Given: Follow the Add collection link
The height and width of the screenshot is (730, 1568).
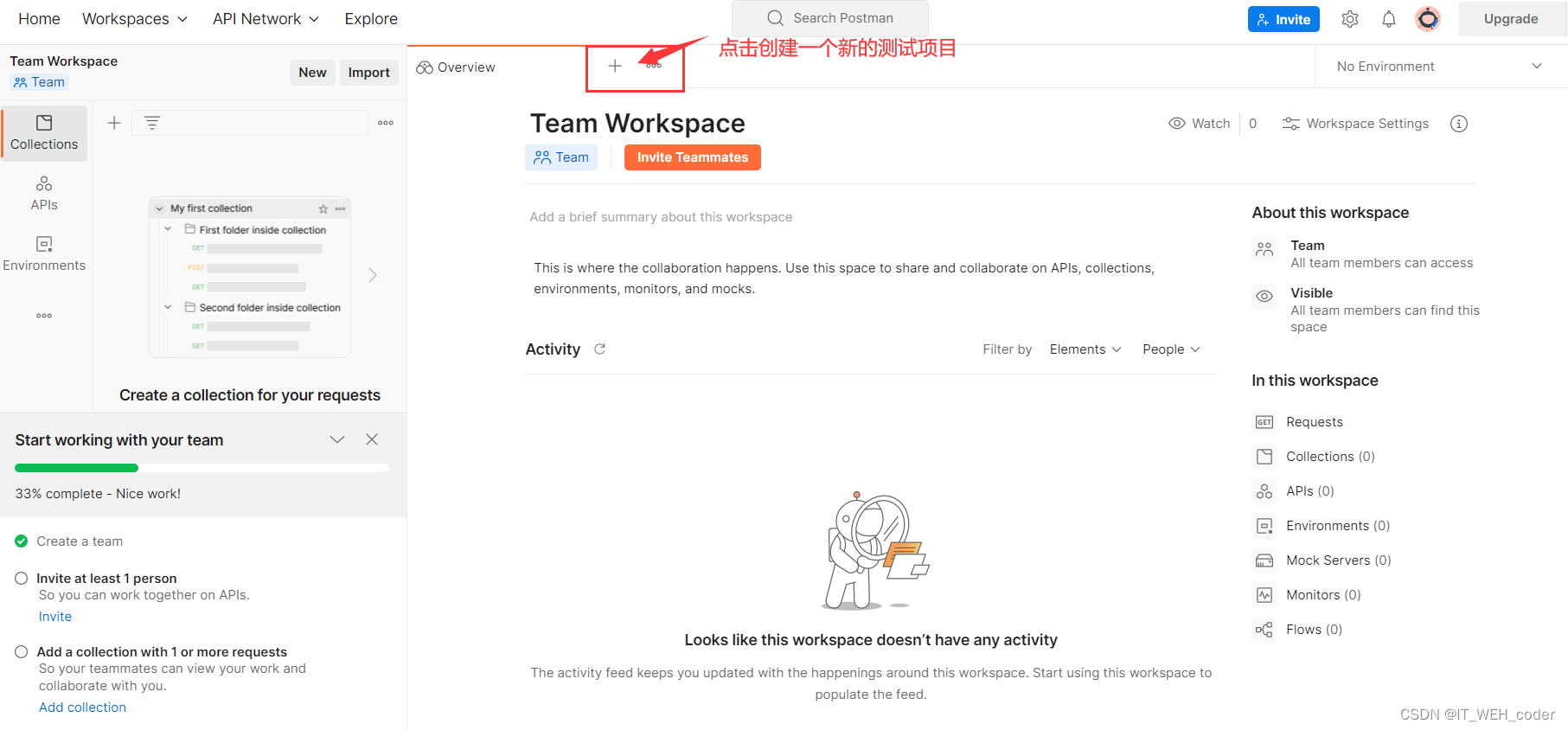Looking at the screenshot, I should click(x=82, y=708).
